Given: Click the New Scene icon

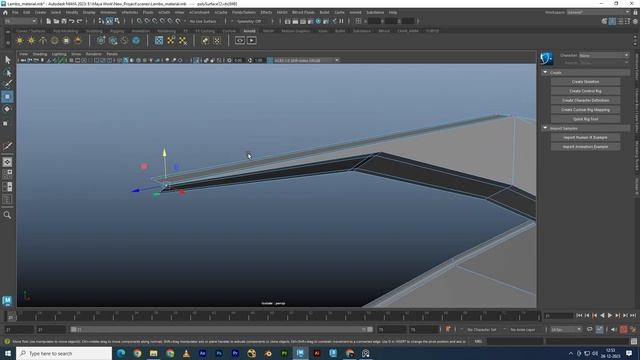Looking at the screenshot, I should point(49,21).
